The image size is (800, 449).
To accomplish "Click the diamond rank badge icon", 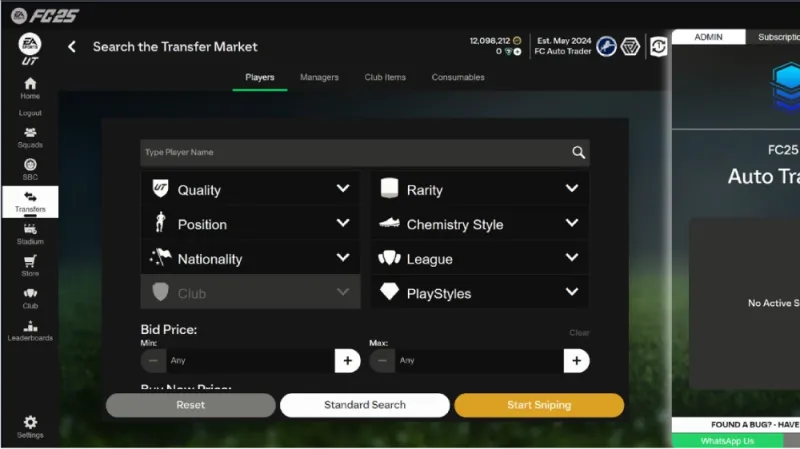I will (x=630, y=47).
